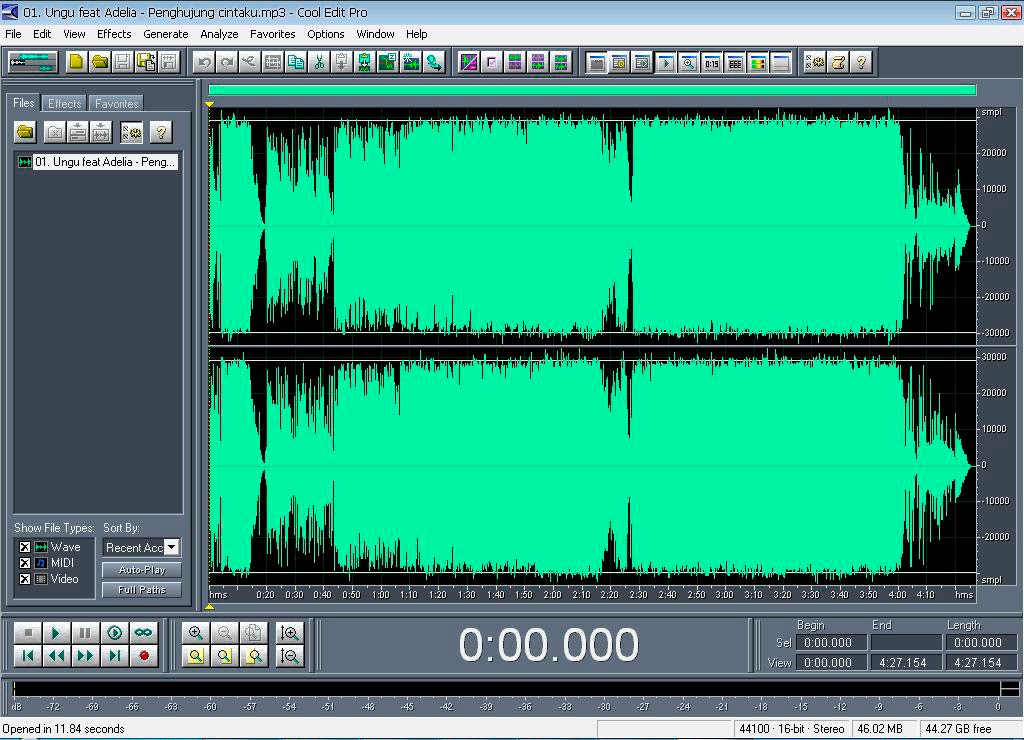Click the Save As disk-with-document toolbar icon
Image resolution: width=1024 pixels, height=740 pixels.
146,63
